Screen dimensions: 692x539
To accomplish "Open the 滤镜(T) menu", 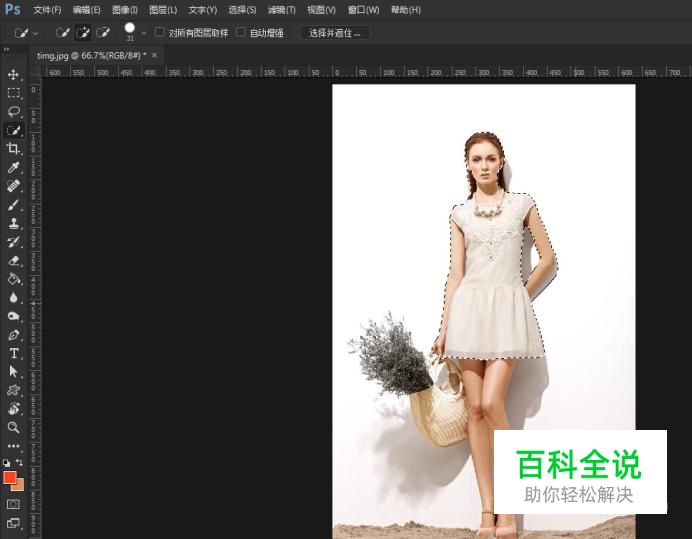I will 282,10.
